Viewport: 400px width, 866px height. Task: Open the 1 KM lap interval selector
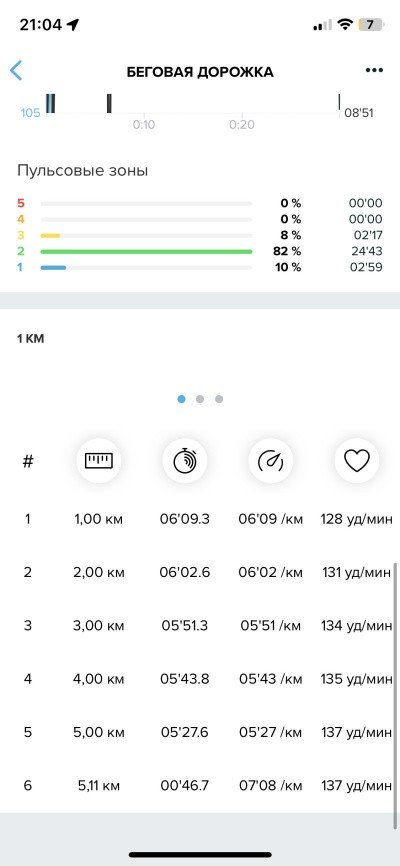(30, 339)
